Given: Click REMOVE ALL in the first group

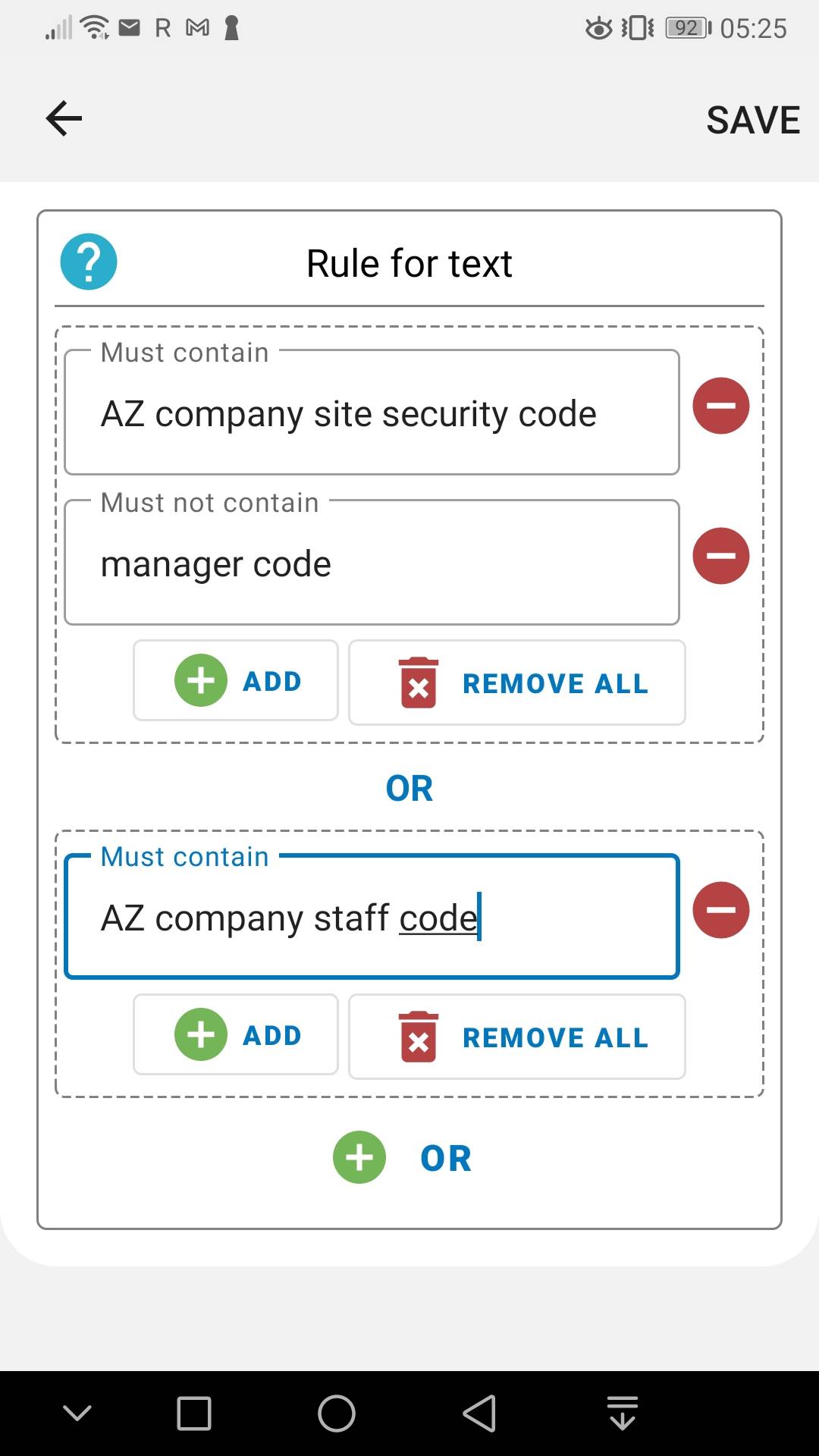Looking at the screenshot, I should click(517, 682).
